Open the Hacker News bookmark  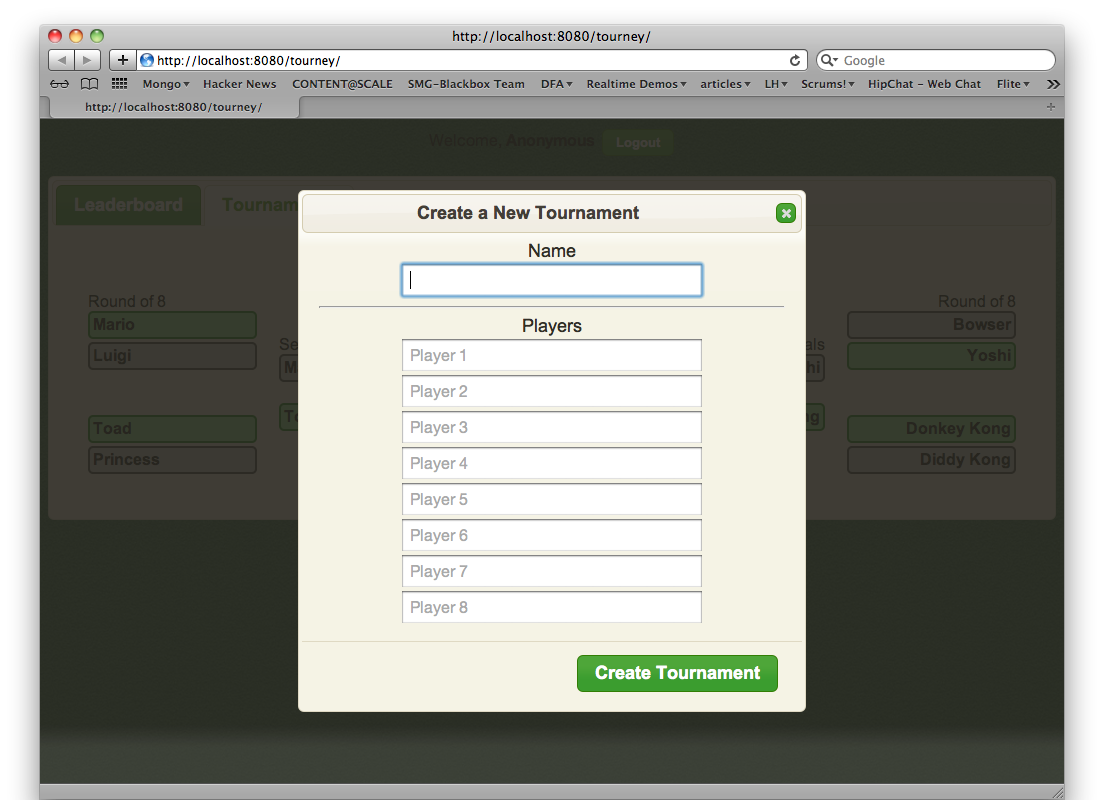239,84
